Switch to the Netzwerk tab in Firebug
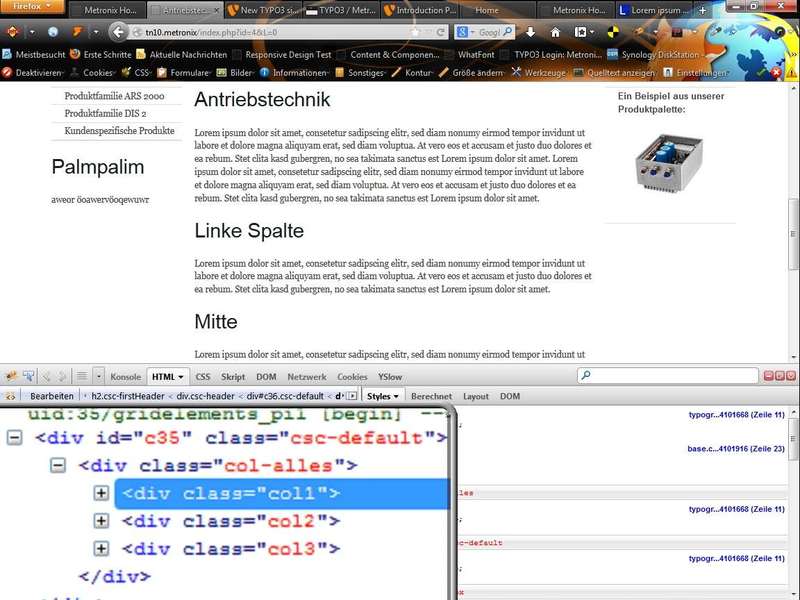The width and height of the screenshot is (800, 600). [307, 377]
